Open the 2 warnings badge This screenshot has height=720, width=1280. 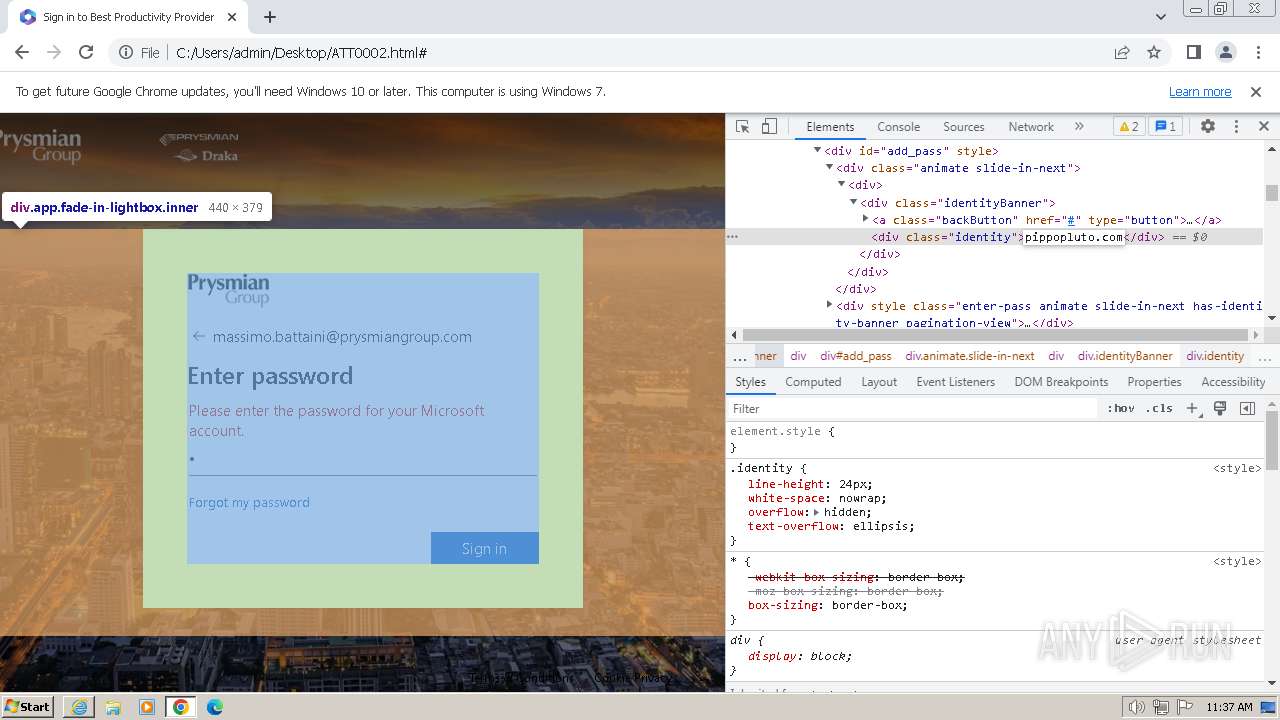pyautogui.click(x=1129, y=127)
